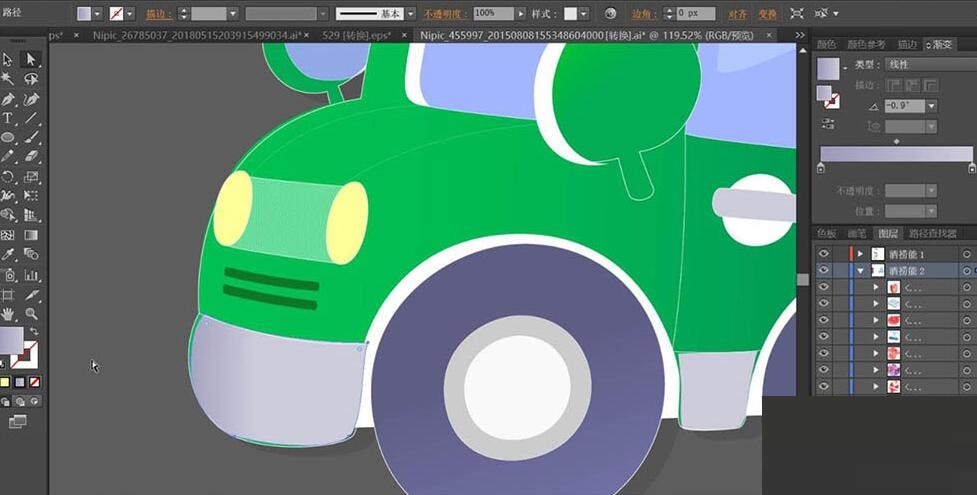
Task: Click the 变换 link in control bar
Action: pyautogui.click(x=767, y=14)
